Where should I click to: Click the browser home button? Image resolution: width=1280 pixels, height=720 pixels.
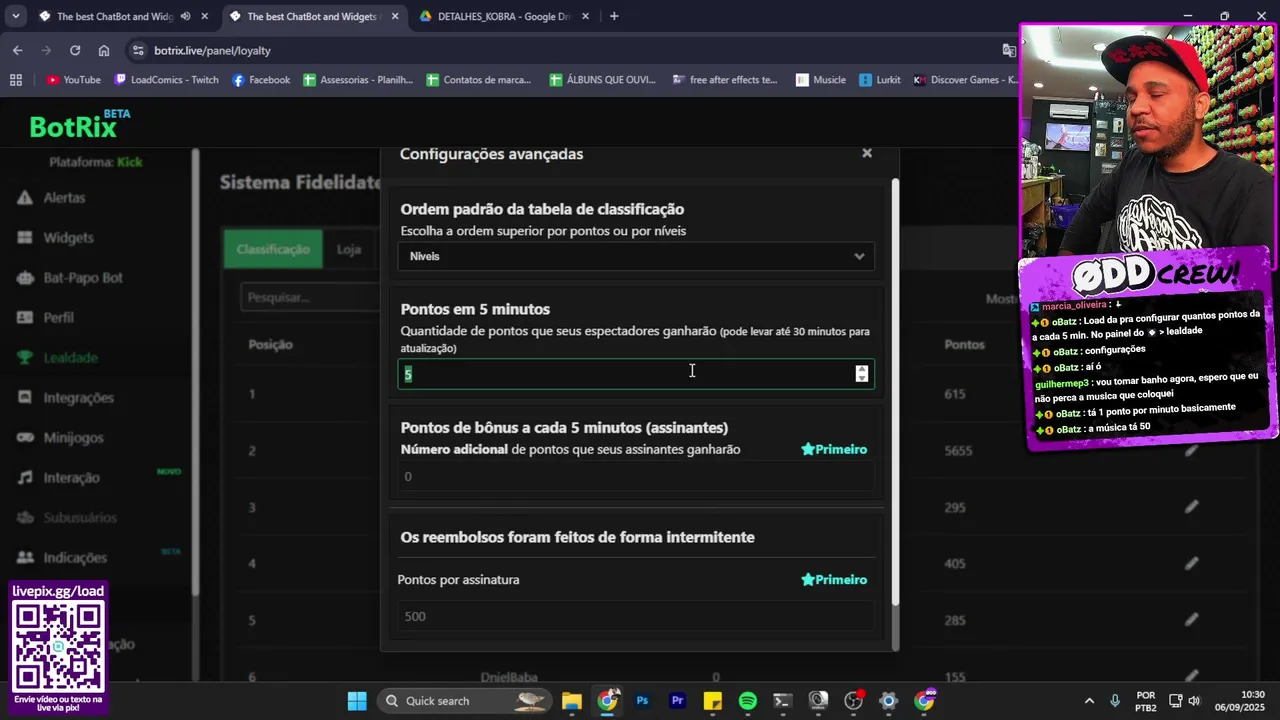[104, 50]
